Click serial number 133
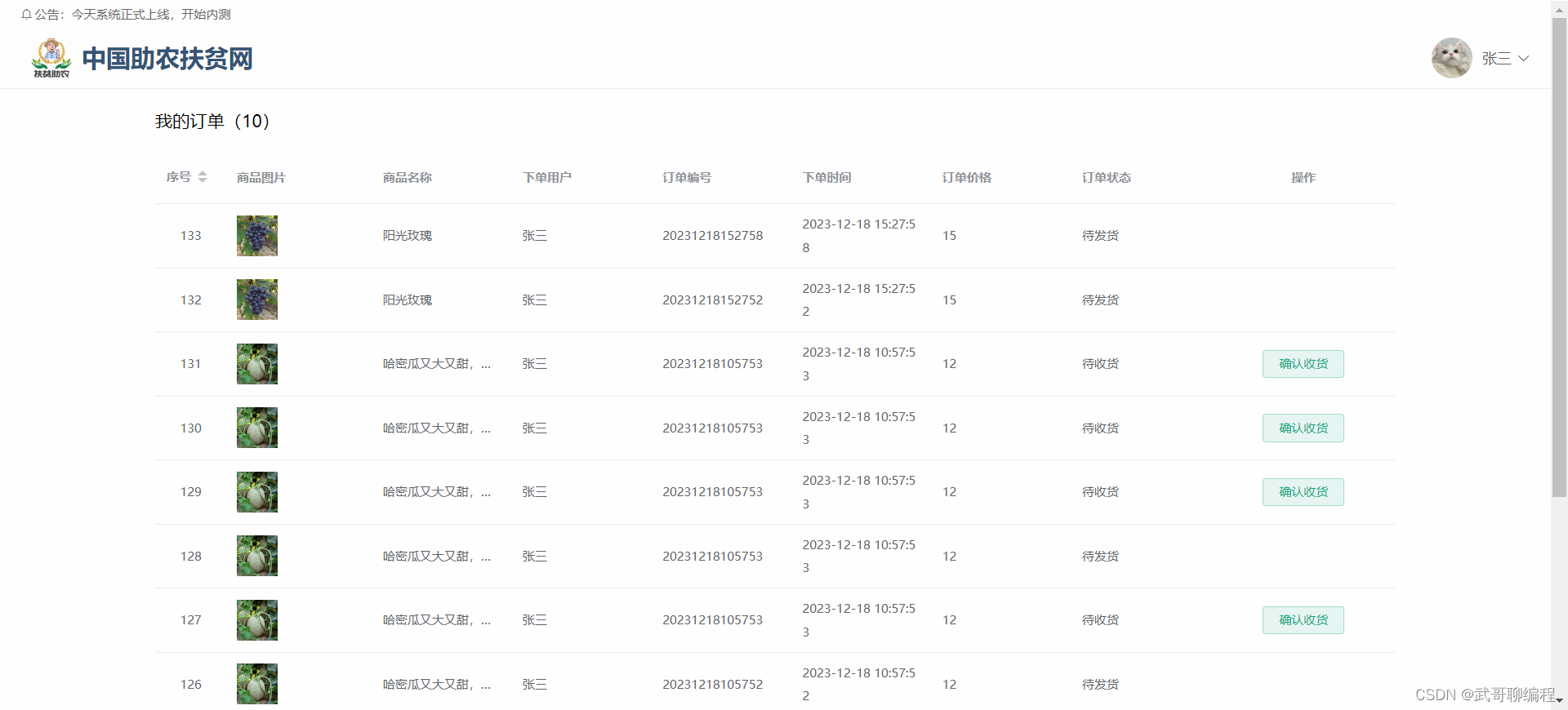Viewport: 1568px width, 710px height. pos(191,236)
